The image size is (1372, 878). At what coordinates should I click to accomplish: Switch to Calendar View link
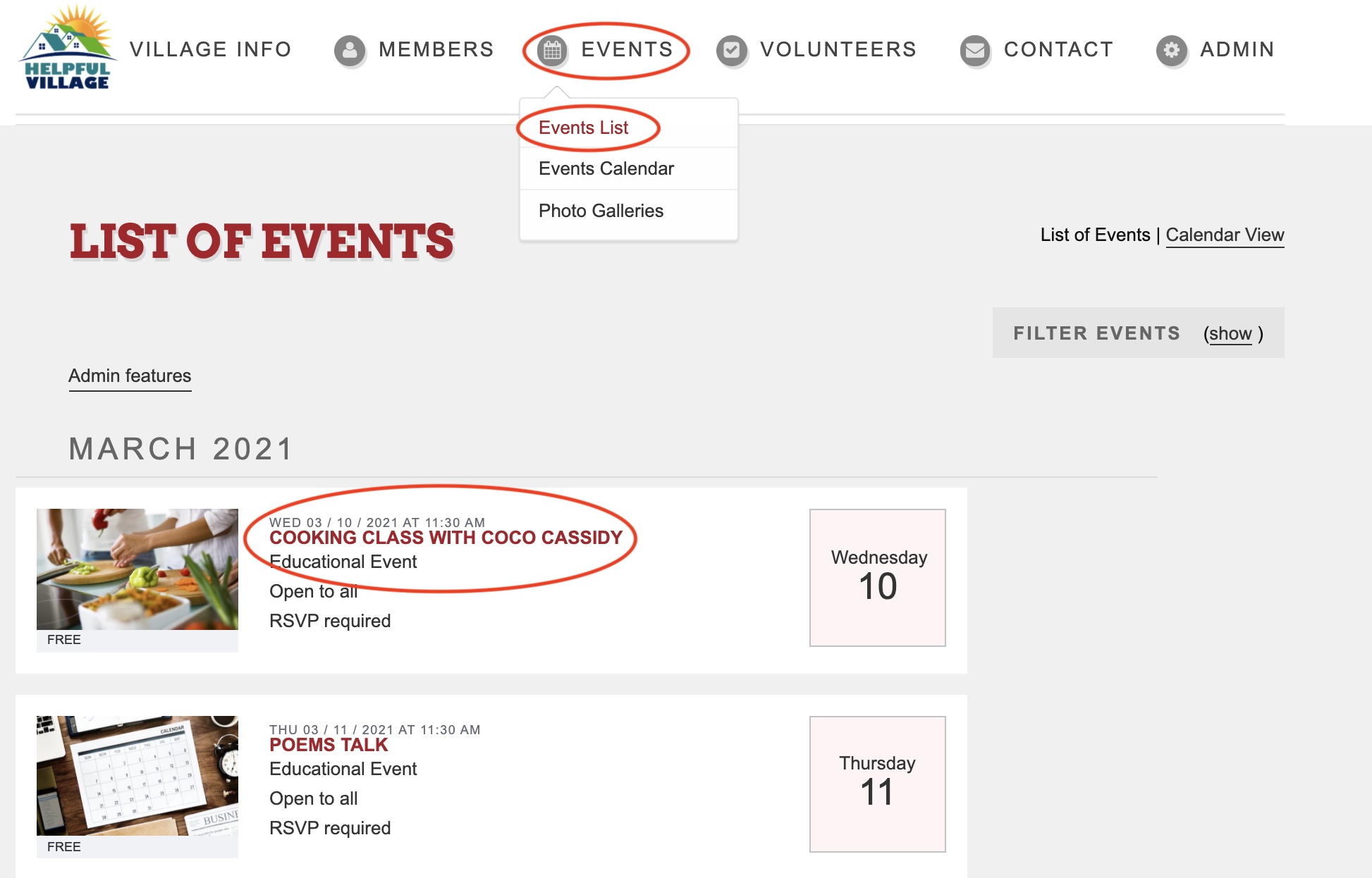[1225, 235]
